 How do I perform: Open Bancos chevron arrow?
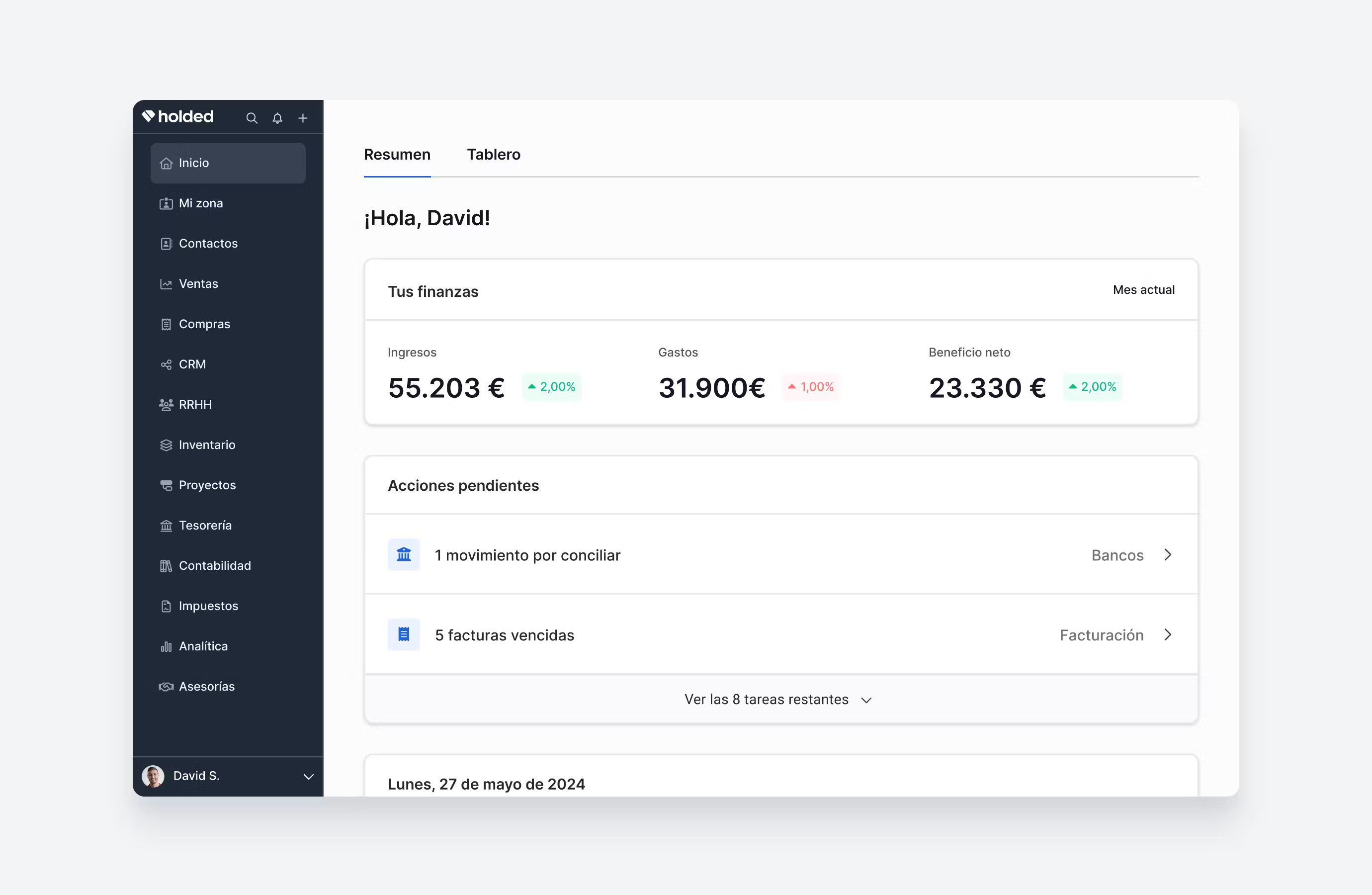click(1167, 555)
